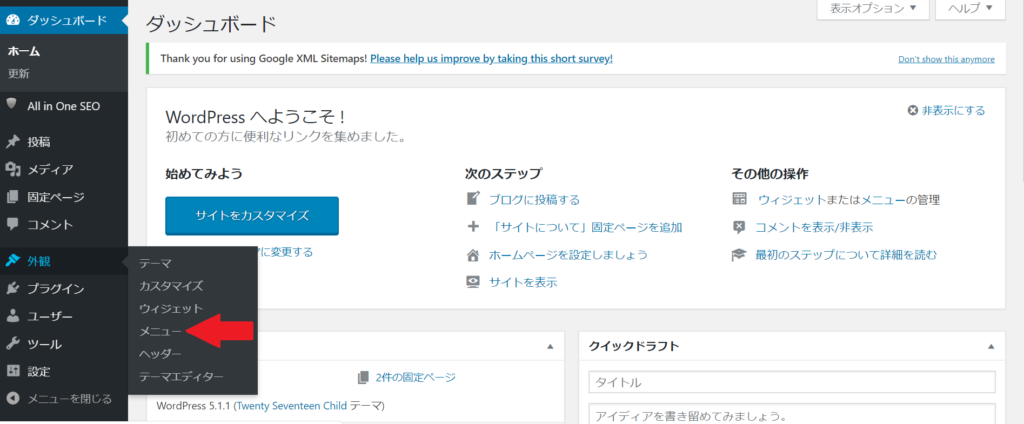Viewport: 1024px width, 424px height.
Task: Click the user icon beside ユーザー
Action: 12,316
